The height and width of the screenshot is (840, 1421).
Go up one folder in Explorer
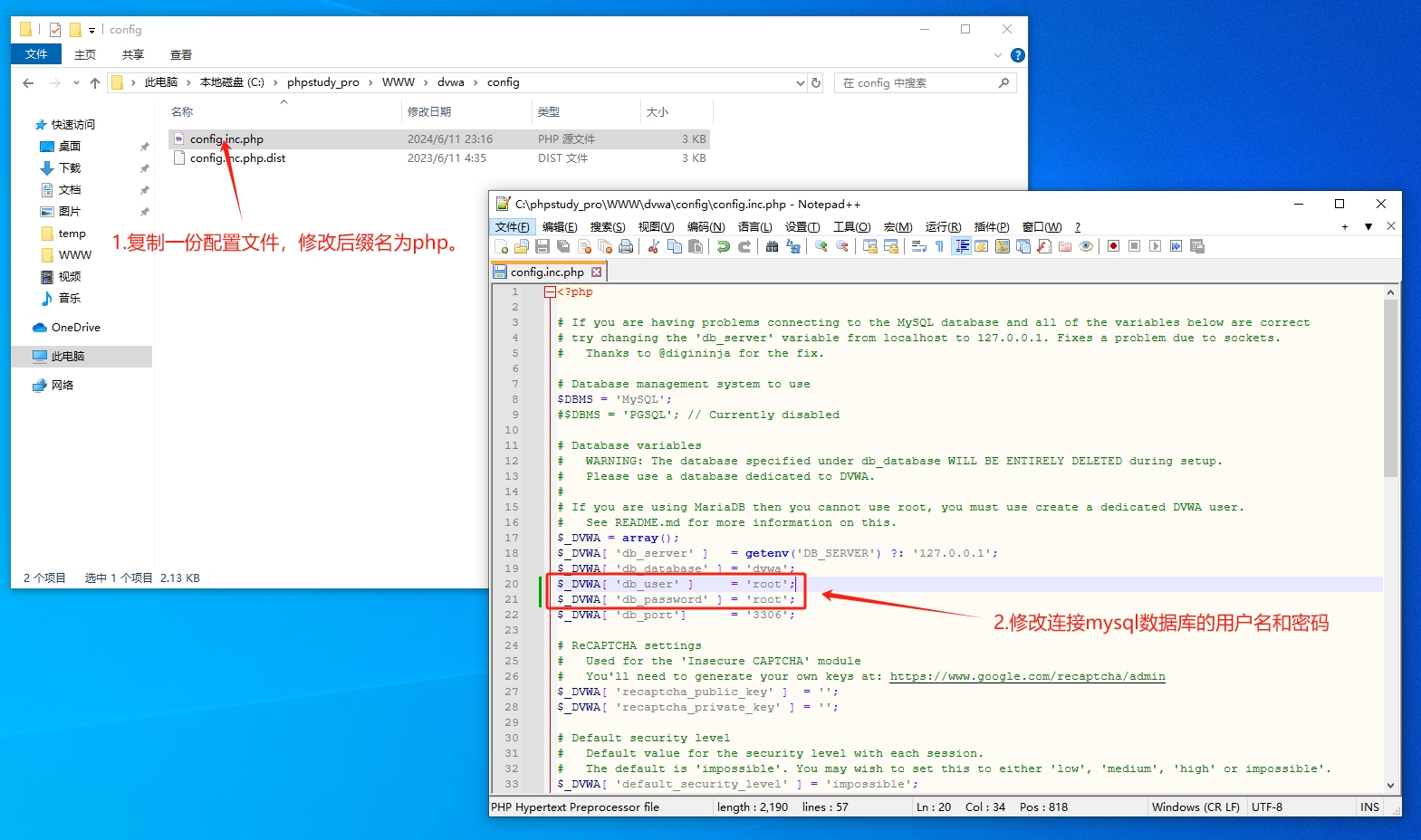click(x=95, y=82)
